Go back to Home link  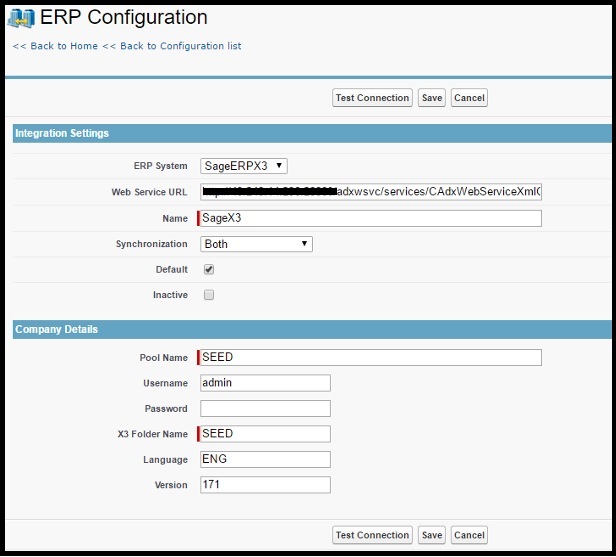click(55, 46)
